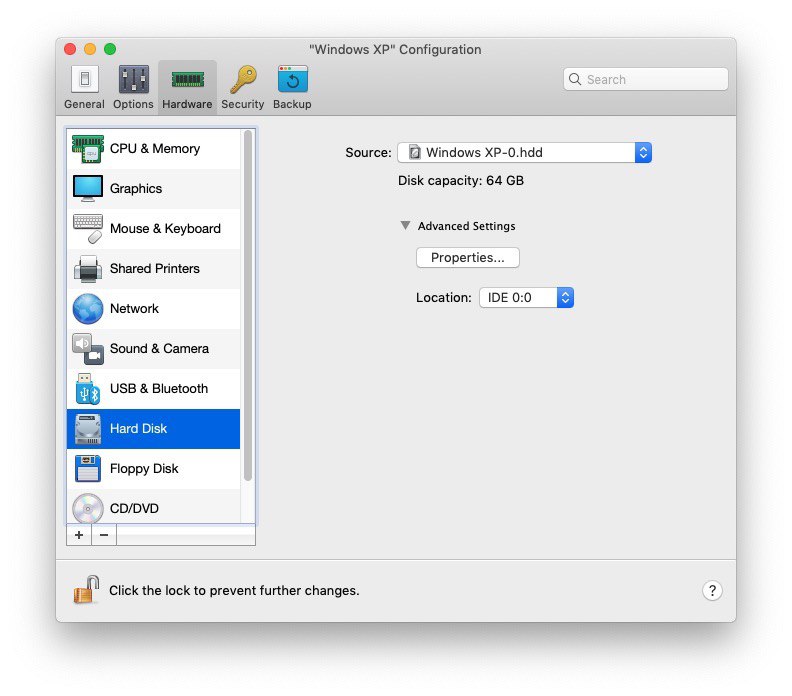Screen dimensions: 792x696
Task: Select the "Sound & Camera" list label
Action: pos(159,349)
